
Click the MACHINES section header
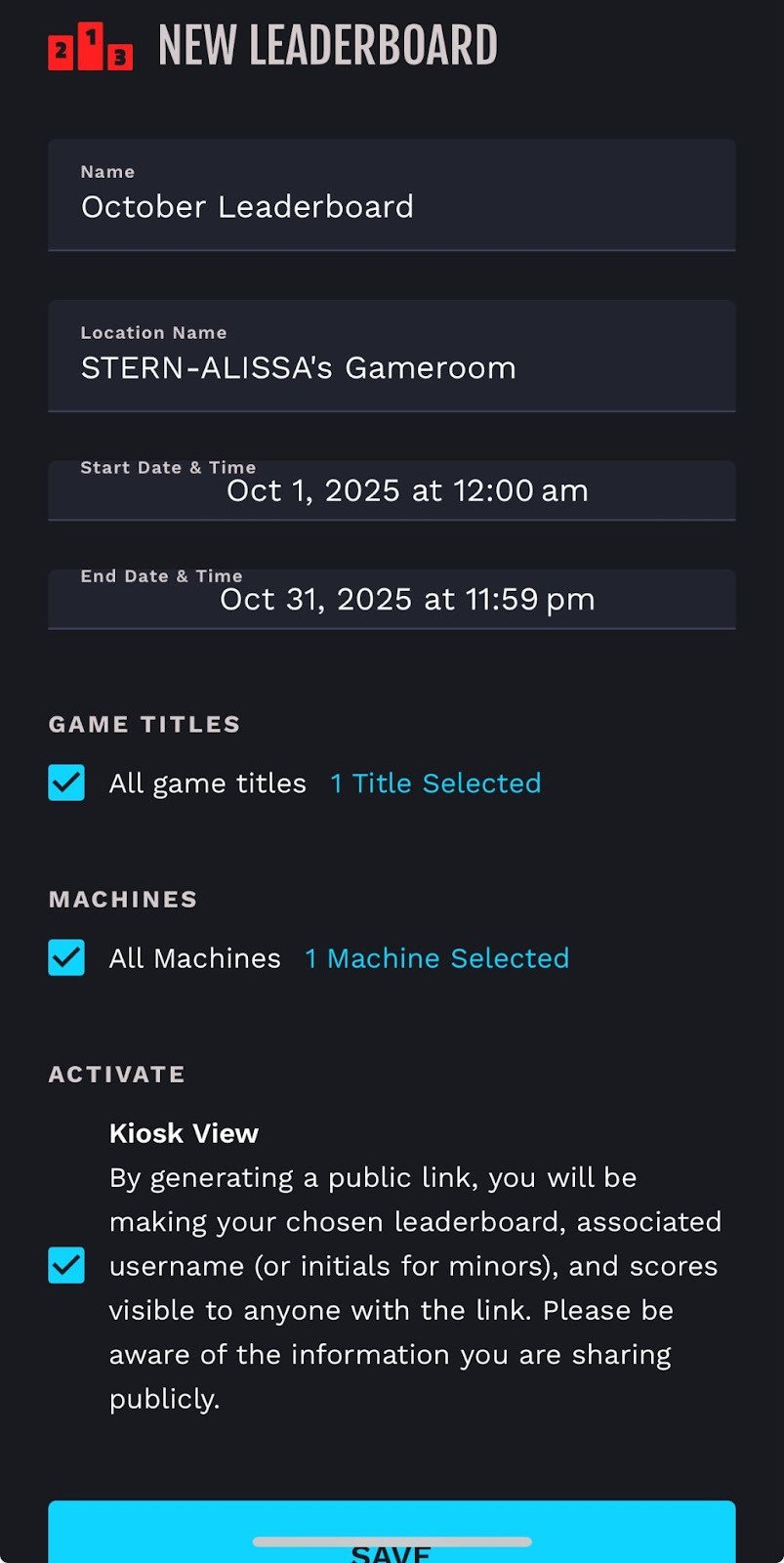click(123, 899)
